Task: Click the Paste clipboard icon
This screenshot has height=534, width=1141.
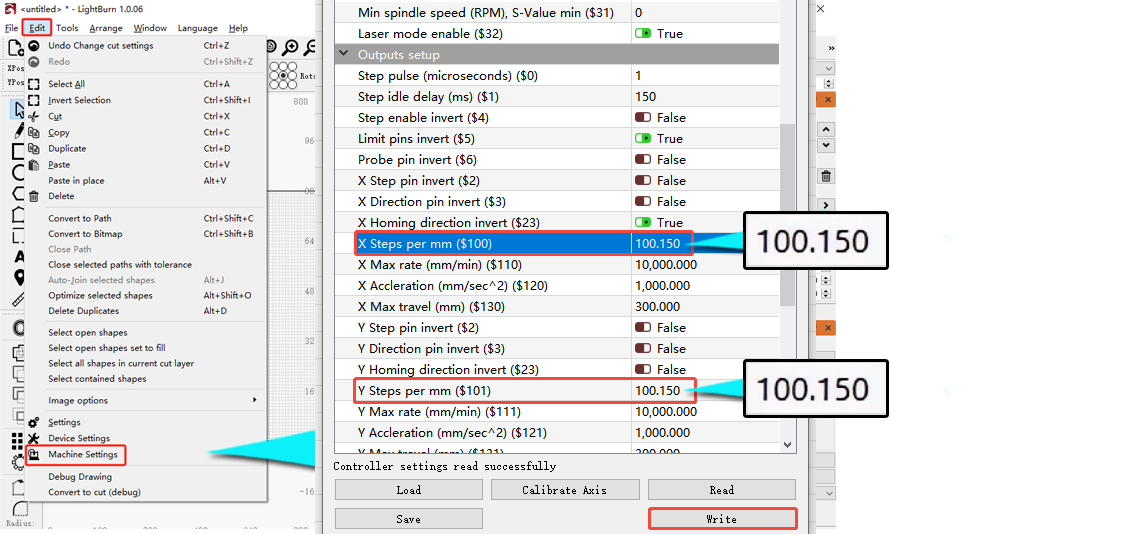Action: point(33,164)
